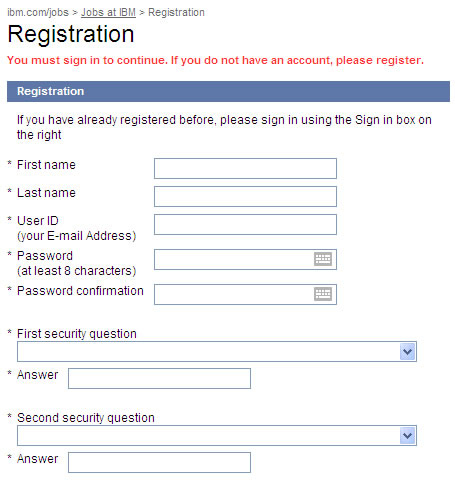Viewport: 455px width, 485px height.
Task: Click the Registration page heading
Action: pyautogui.click(x=71, y=34)
